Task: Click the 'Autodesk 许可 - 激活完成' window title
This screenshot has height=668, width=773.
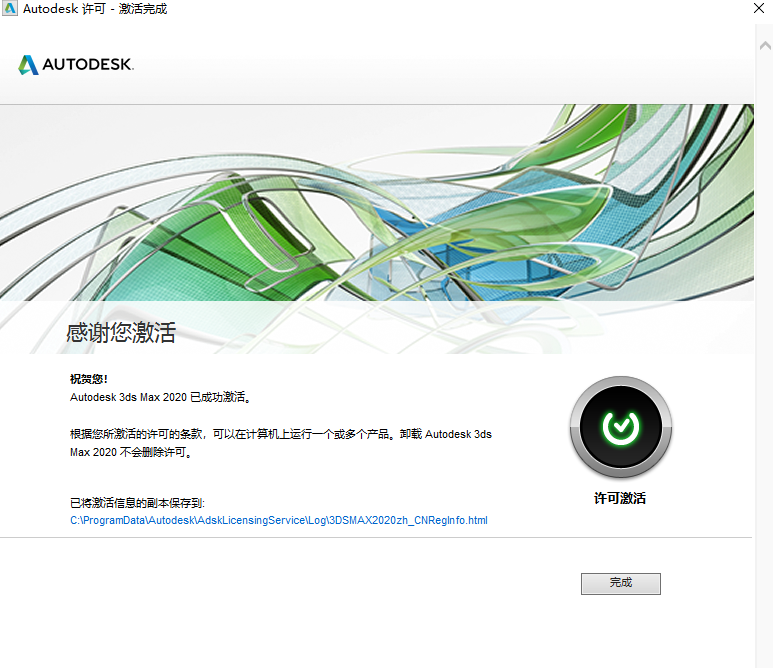Action: click(95, 9)
